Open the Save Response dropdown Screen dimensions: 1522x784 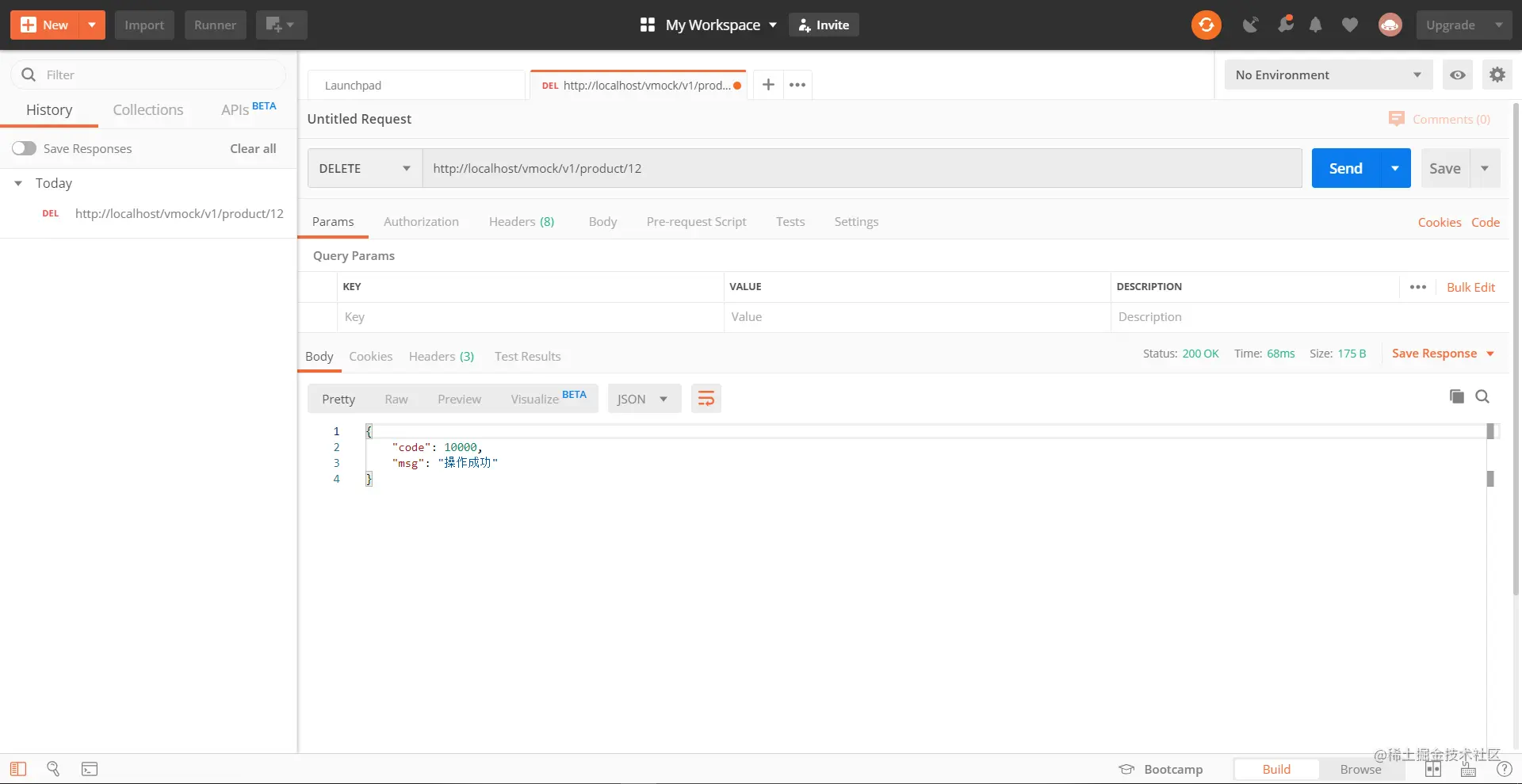click(x=1444, y=354)
